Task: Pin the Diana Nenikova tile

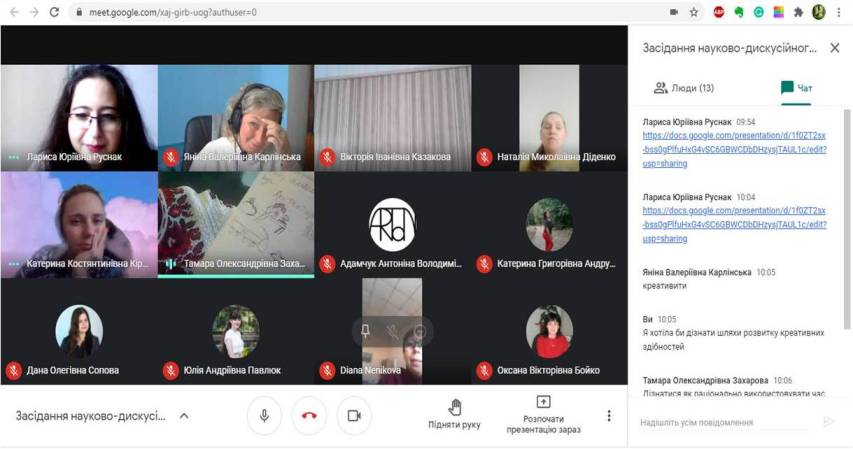Action: point(366,330)
